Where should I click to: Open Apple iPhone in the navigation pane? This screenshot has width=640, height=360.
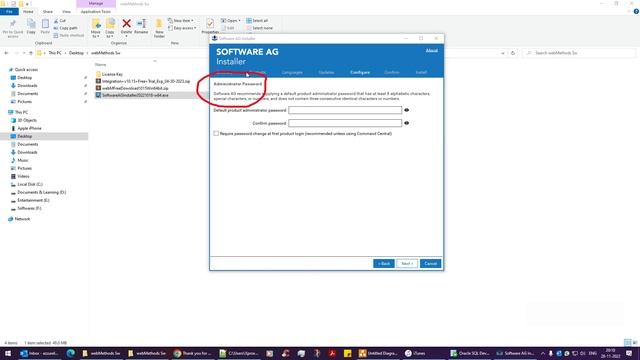point(29,128)
